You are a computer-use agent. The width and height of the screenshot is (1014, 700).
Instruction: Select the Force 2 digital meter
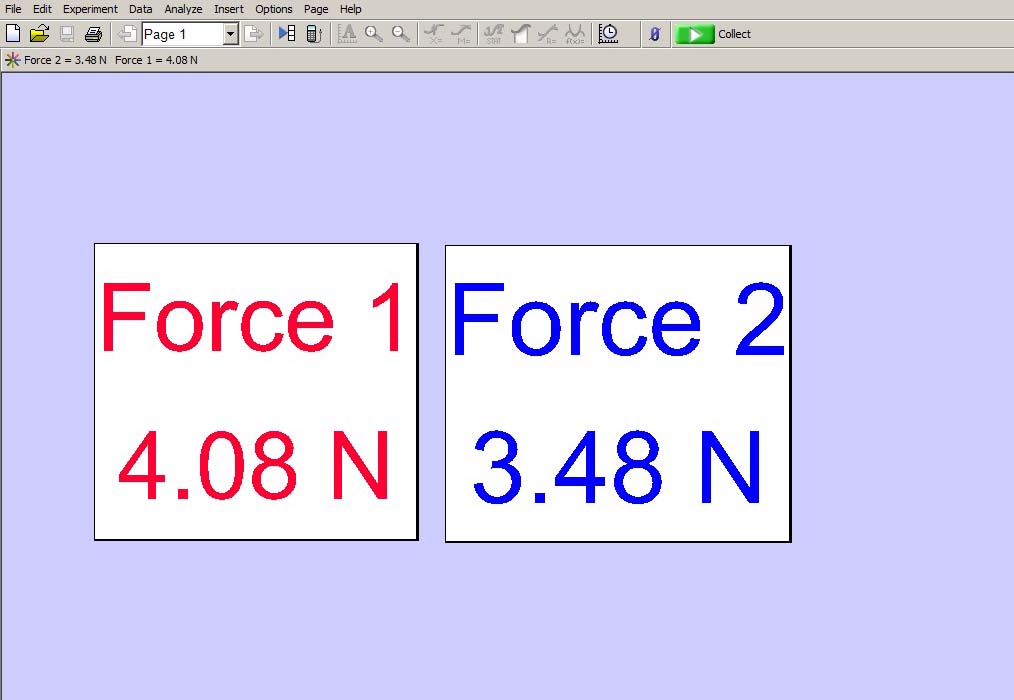coord(618,393)
